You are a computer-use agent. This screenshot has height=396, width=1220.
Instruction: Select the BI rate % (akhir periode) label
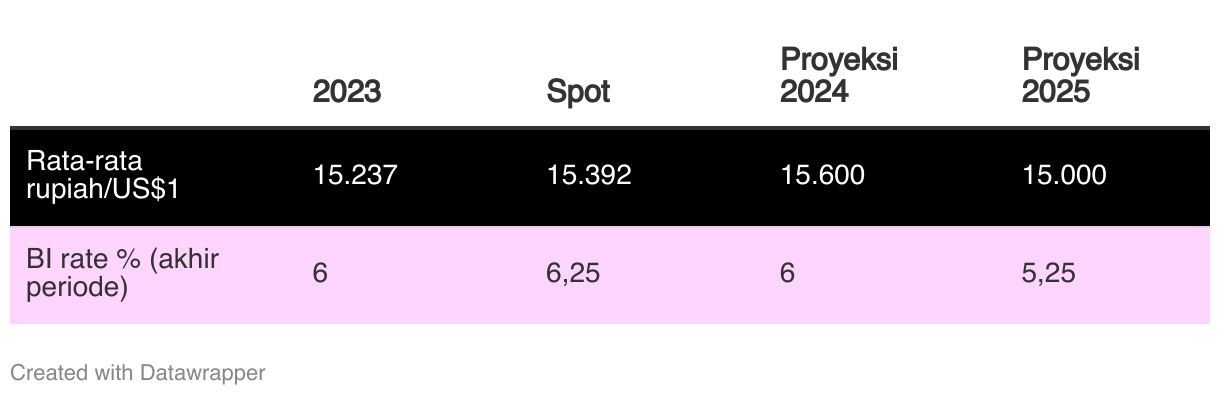[123, 273]
